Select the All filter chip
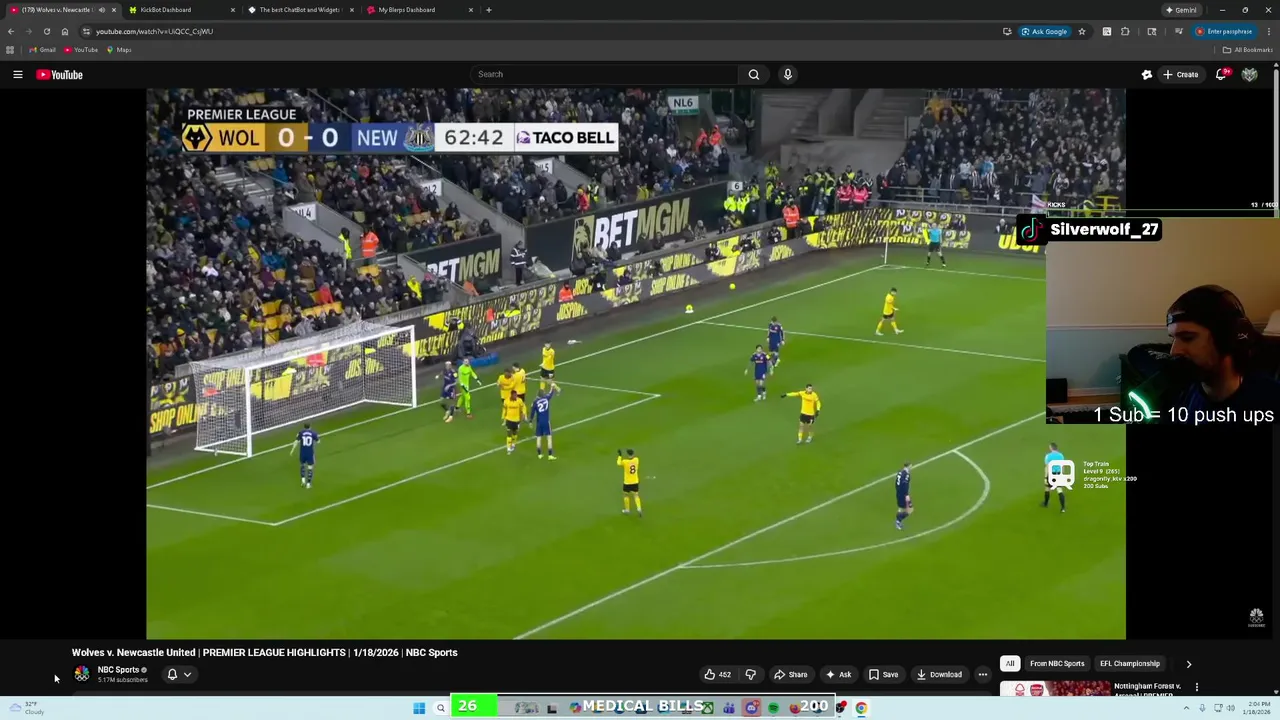The height and width of the screenshot is (720, 1280). click(1010, 663)
